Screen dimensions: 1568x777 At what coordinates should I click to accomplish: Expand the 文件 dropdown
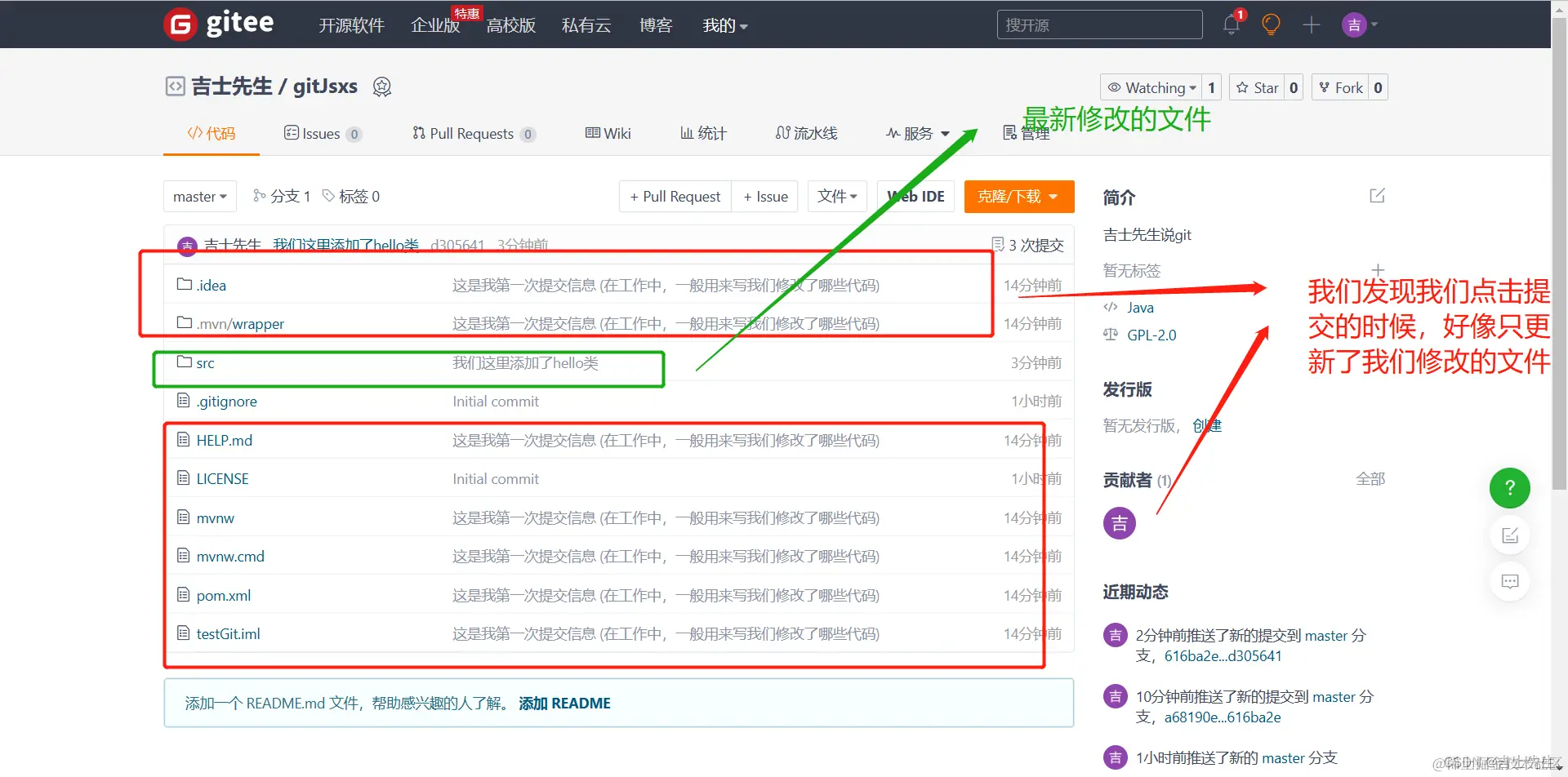(837, 196)
